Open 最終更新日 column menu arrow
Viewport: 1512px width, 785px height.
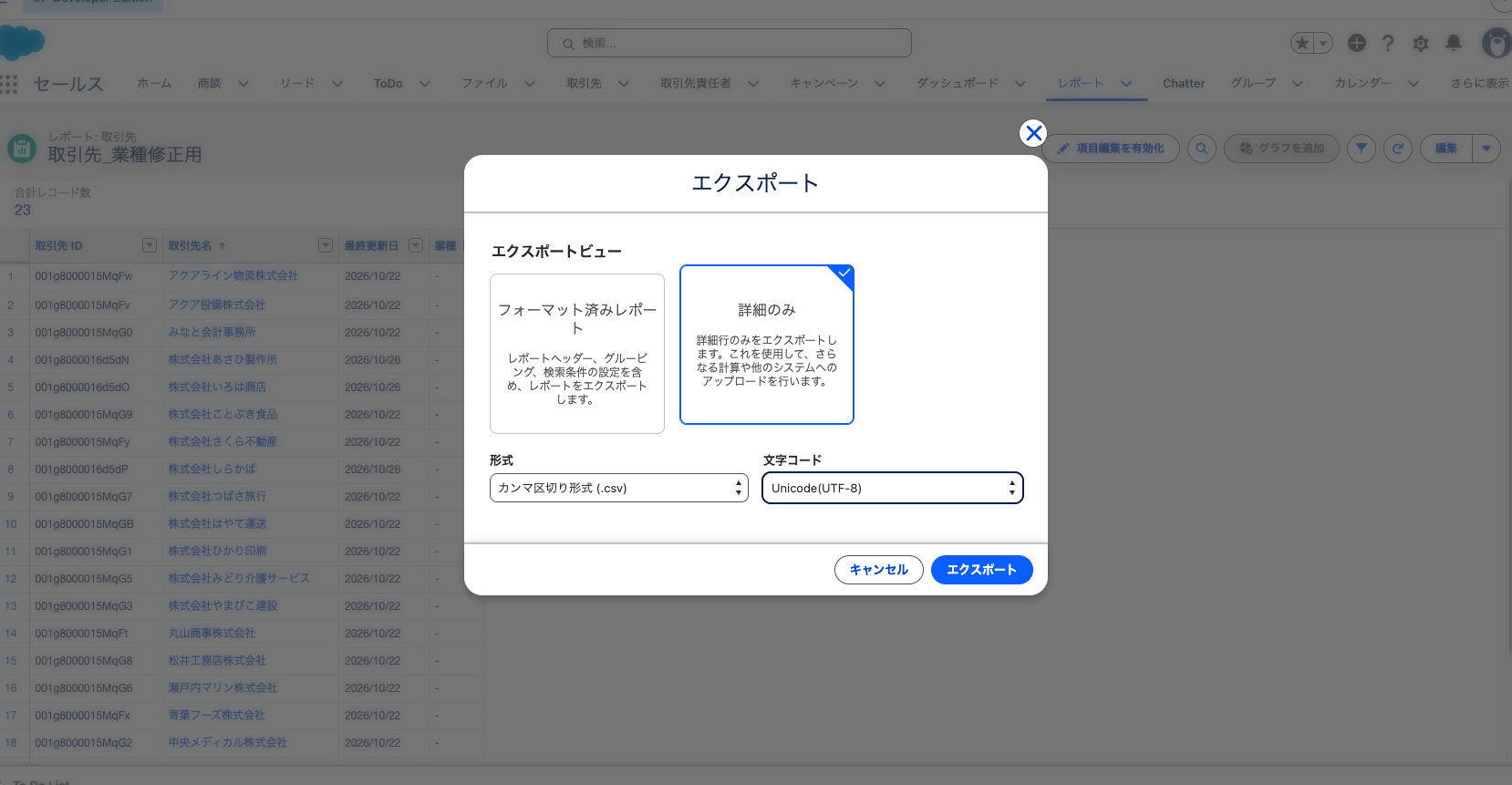coord(416,245)
